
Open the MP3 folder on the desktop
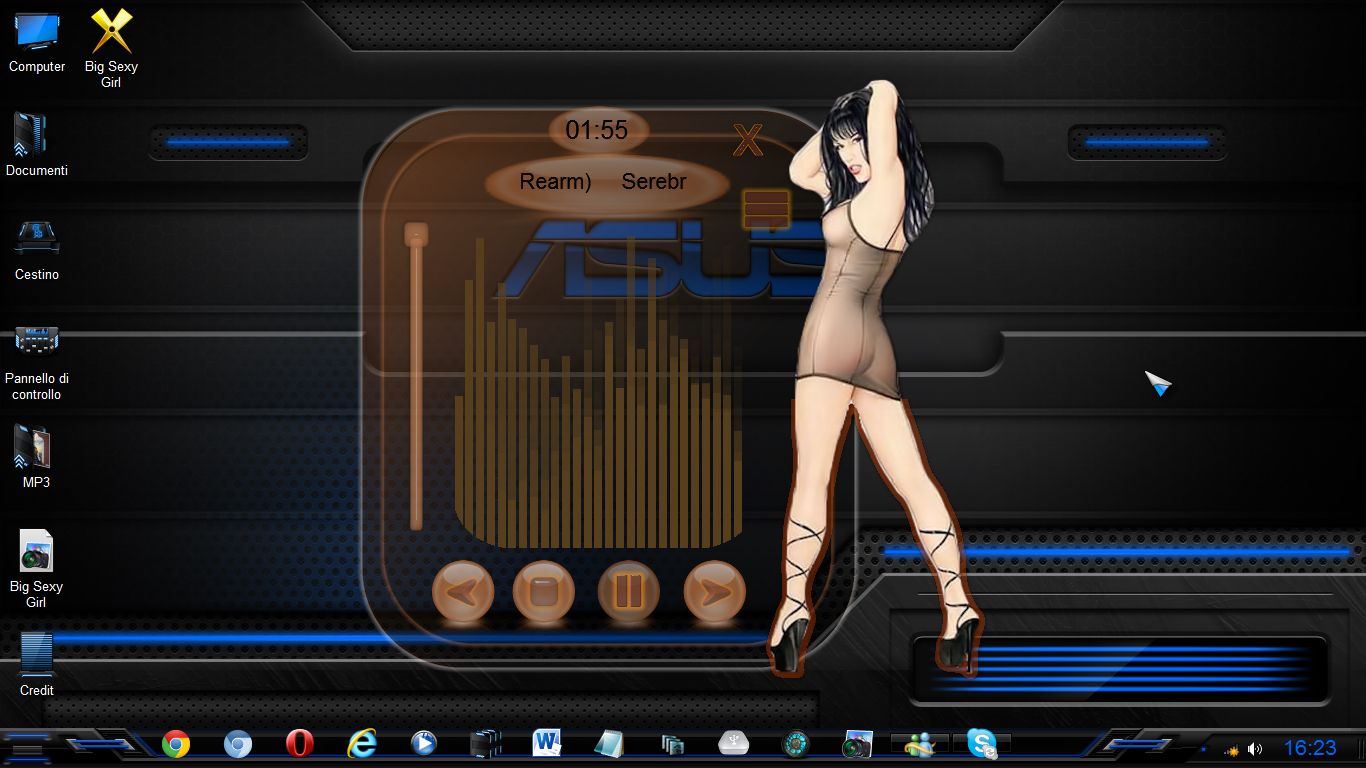pos(36,456)
